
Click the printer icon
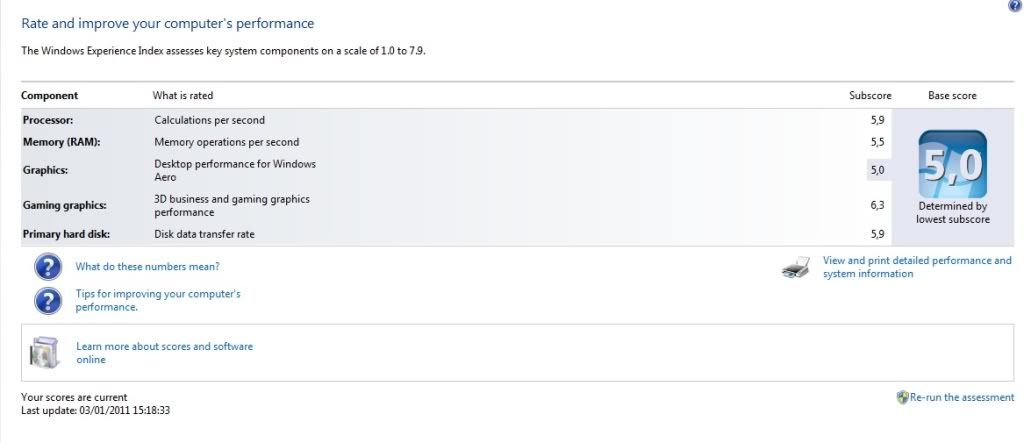tap(797, 267)
